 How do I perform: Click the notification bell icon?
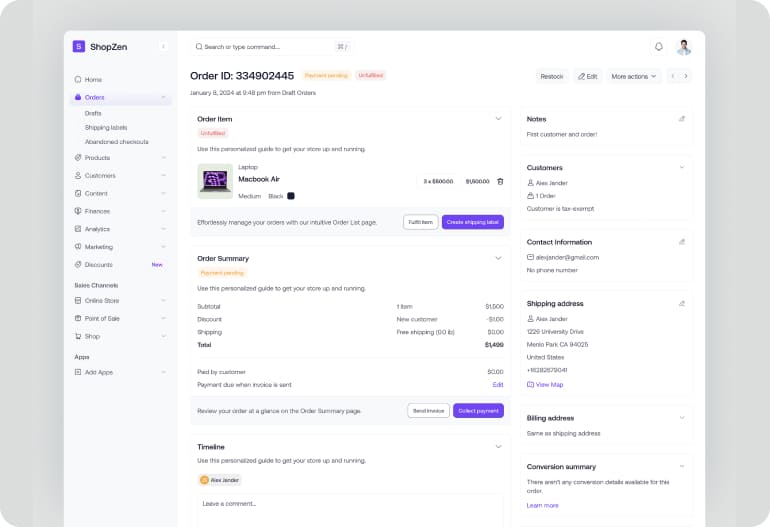[658, 47]
